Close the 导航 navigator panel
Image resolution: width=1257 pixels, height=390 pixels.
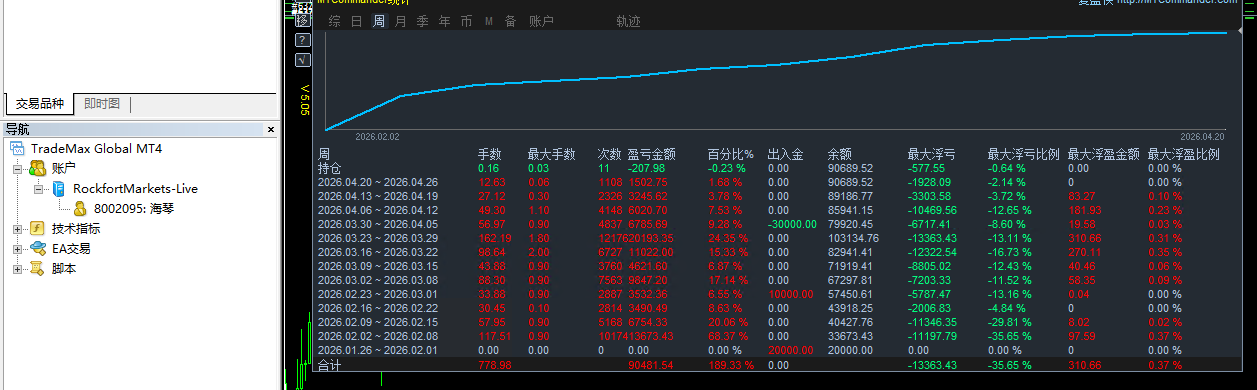[x=270, y=129]
